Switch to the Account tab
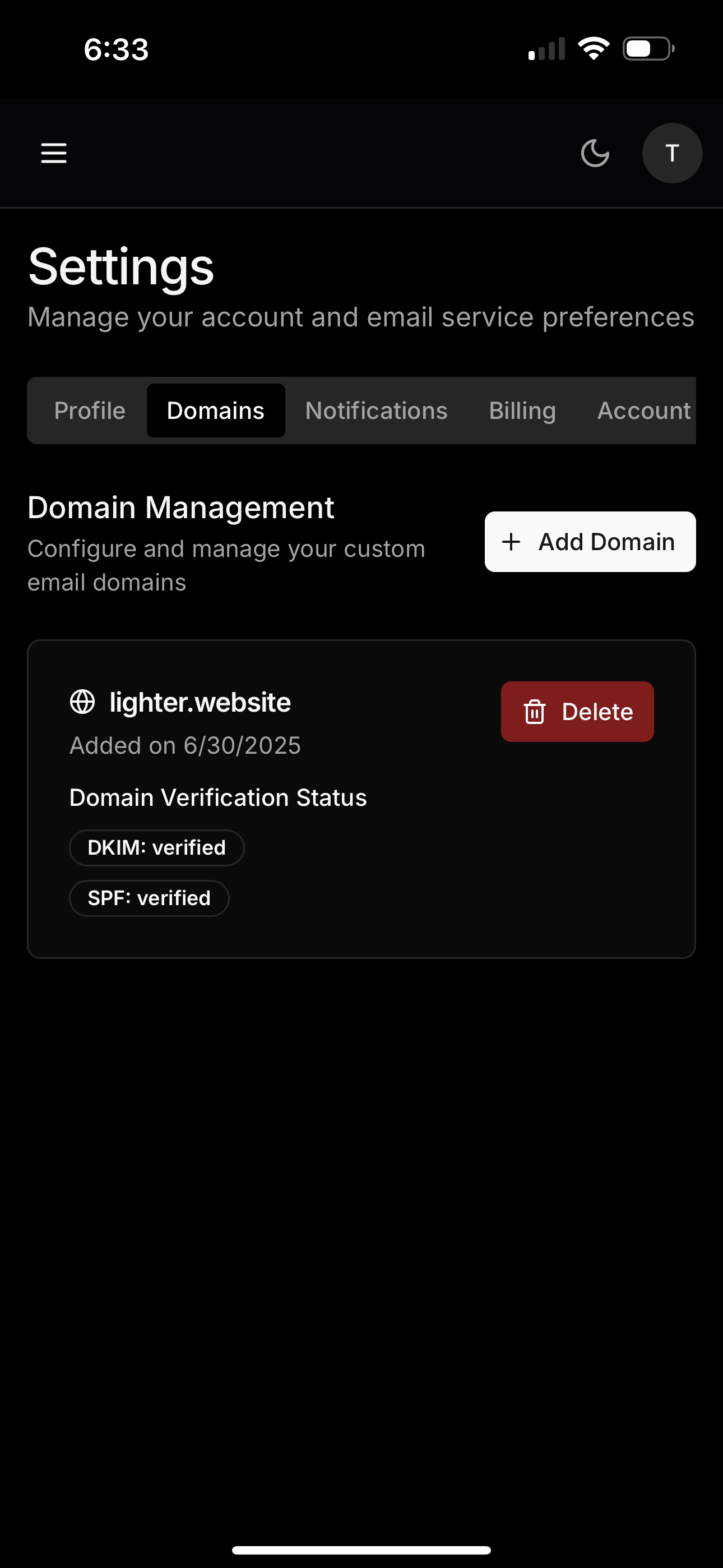The width and height of the screenshot is (723, 1568). 643,411
